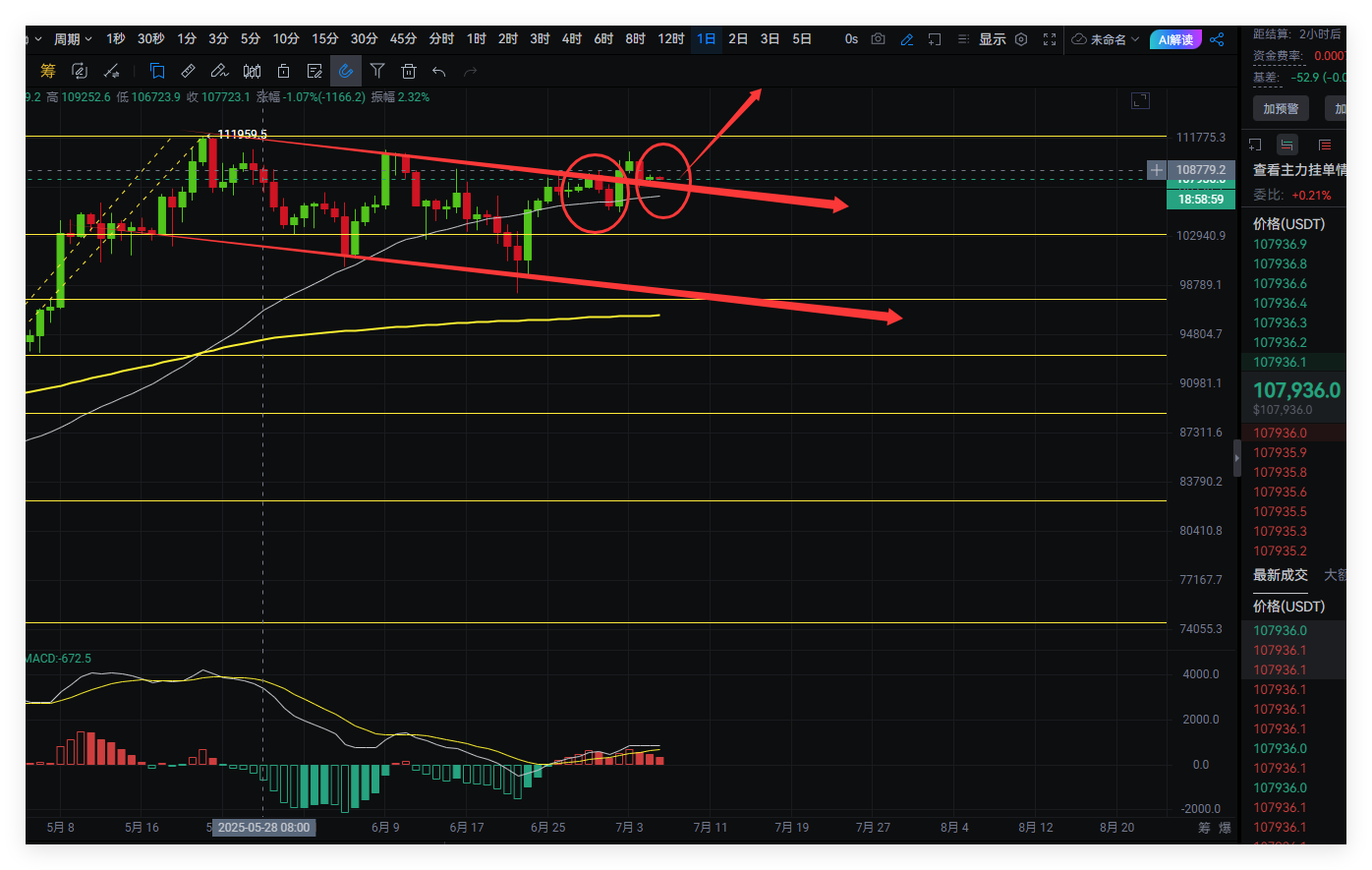Image resolution: width=1372 pixels, height=870 pixels.
Task: Toggle the combined order book view icon
Action: tap(1287, 145)
